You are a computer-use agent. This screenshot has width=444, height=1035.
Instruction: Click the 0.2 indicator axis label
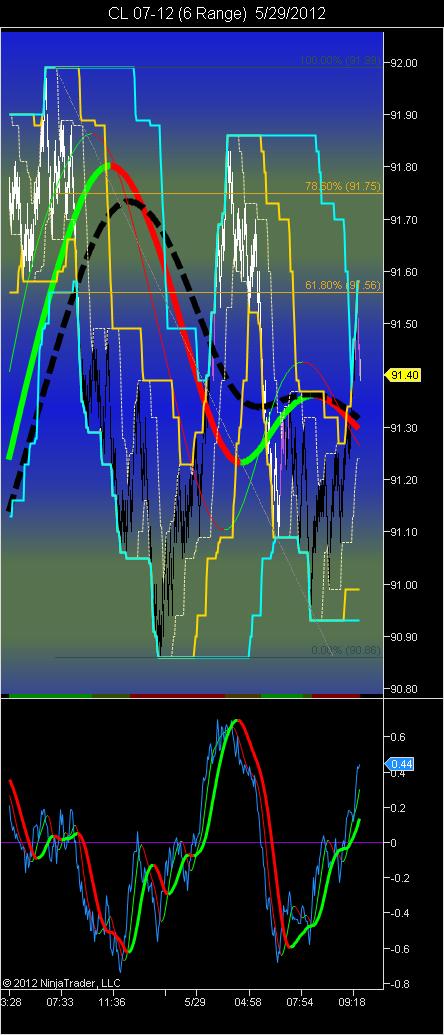[x=398, y=808]
